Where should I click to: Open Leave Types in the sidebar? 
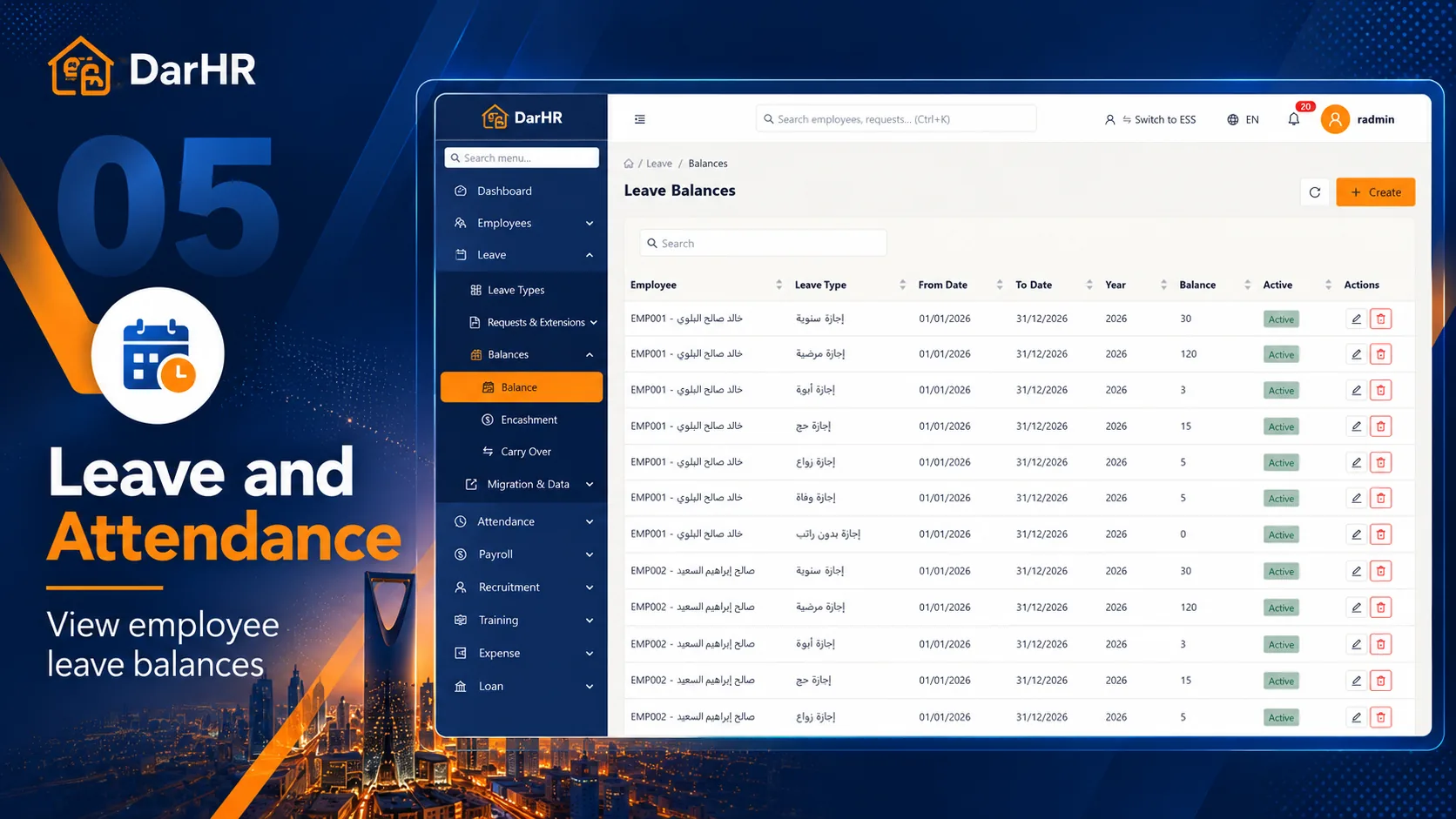(521, 290)
